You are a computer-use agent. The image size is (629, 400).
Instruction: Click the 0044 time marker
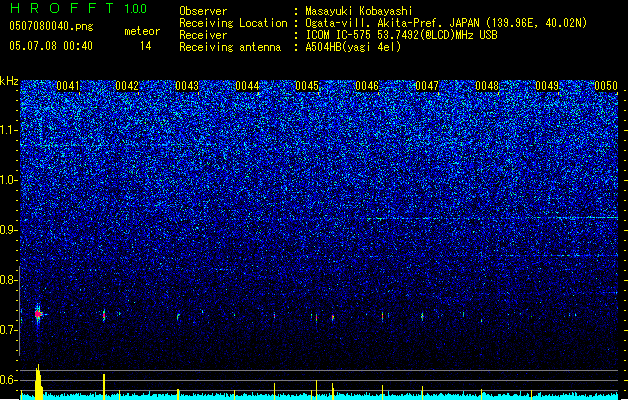[247, 86]
